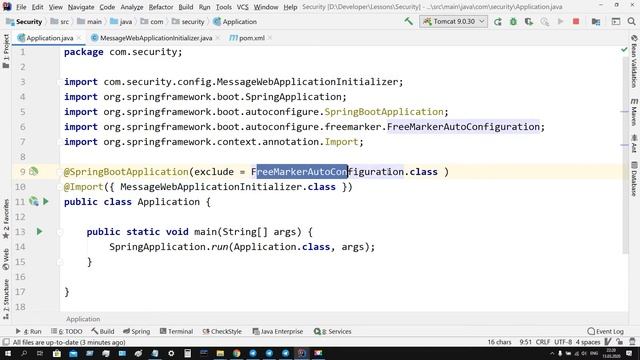Open the Project Structure folder icon

point(596,22)
